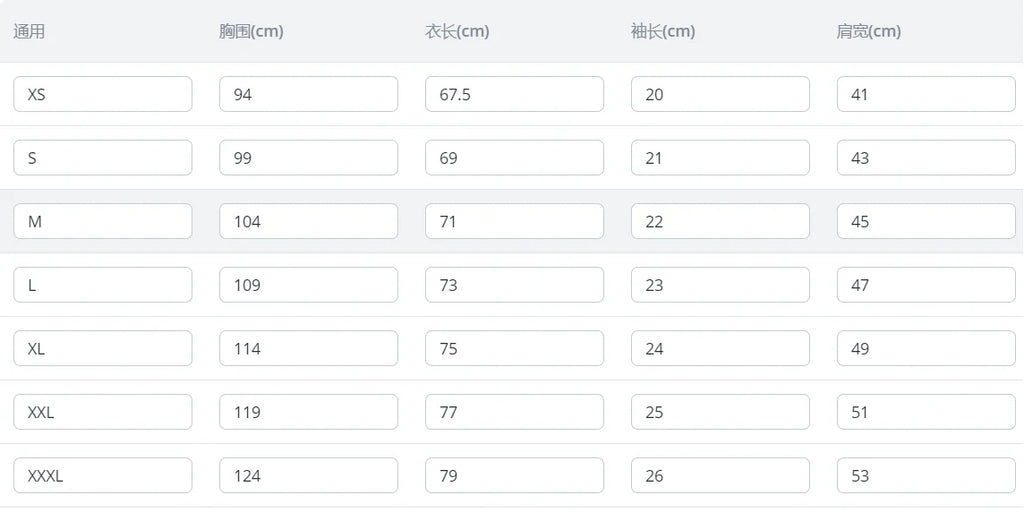Click the garment length field 67.5
The height and width of the screenshot is (521, 1024).
514,94
